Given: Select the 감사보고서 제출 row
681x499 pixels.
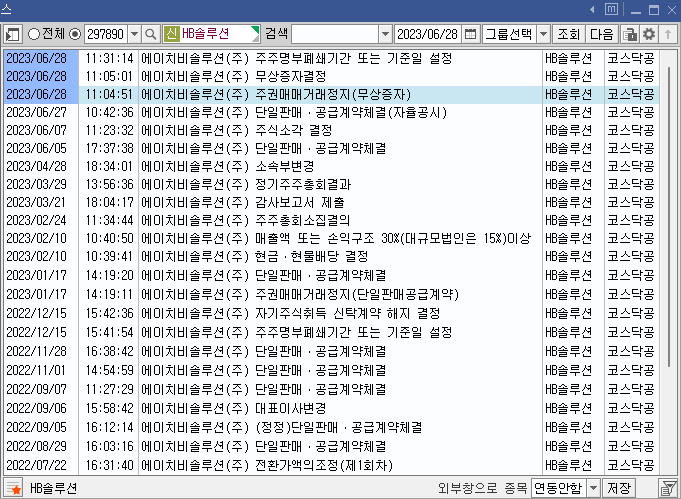Looking at the screenshot, I should [331, 202].
